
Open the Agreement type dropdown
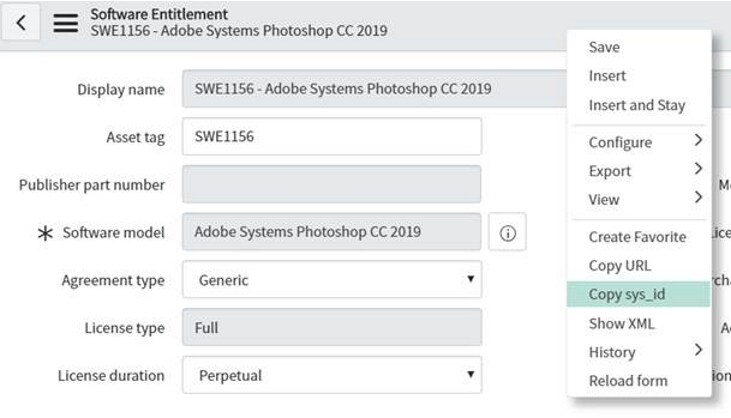(332, 280)
